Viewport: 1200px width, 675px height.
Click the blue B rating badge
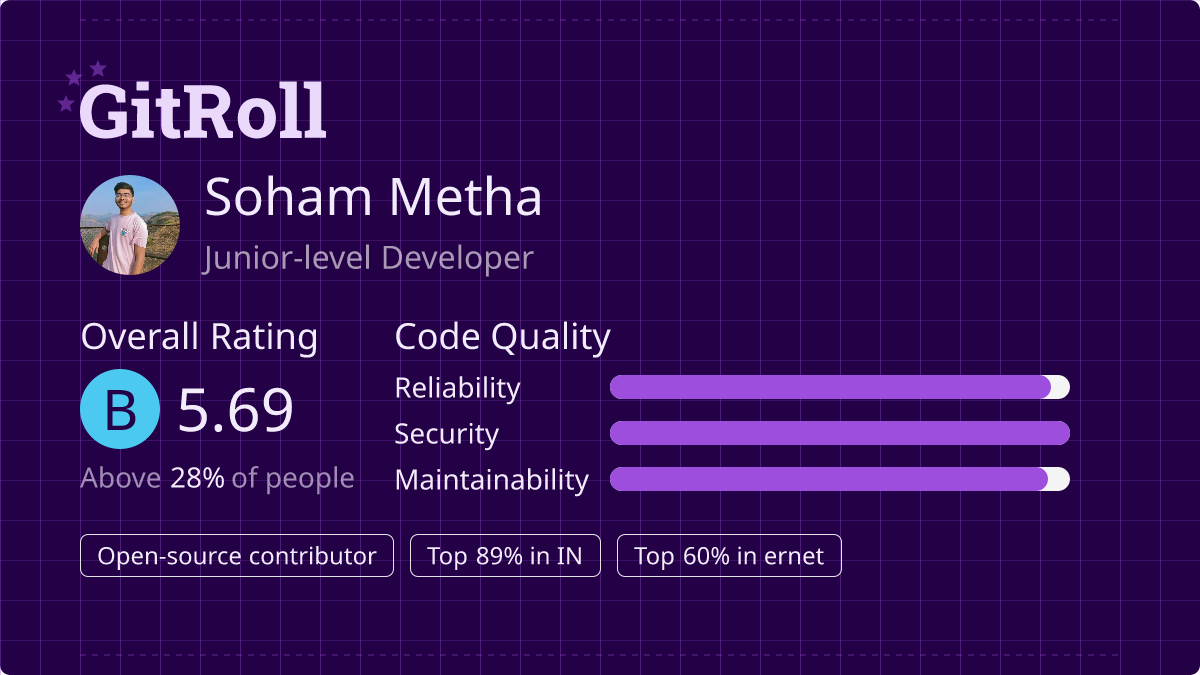pos(120,409)
